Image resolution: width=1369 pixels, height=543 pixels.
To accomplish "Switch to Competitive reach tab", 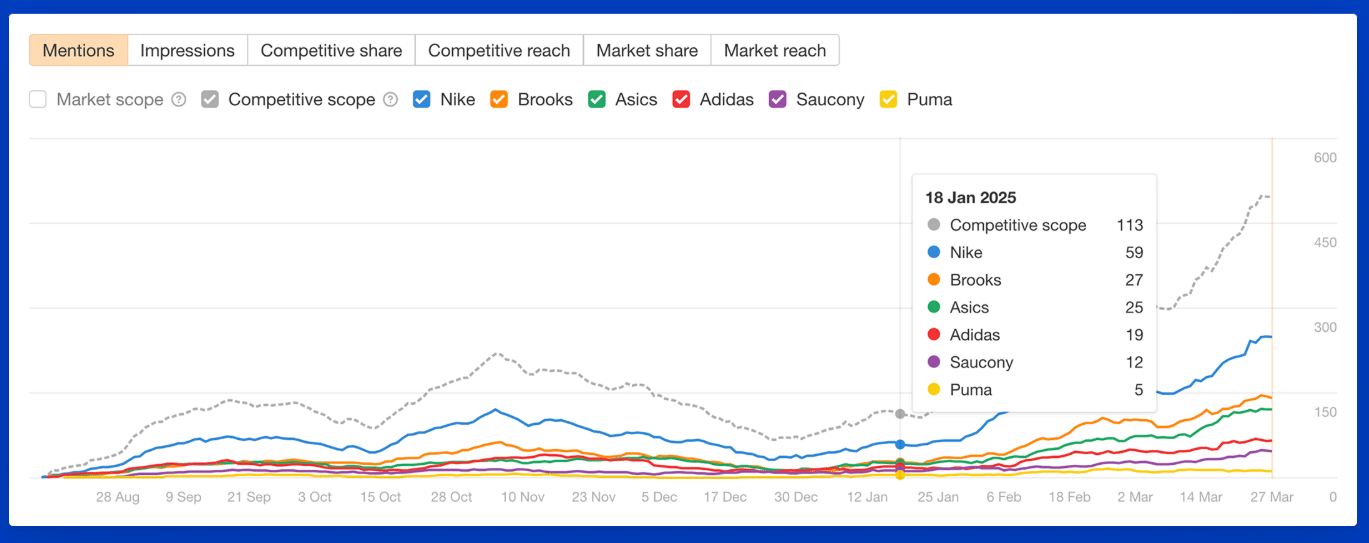I will click(x=499, y=50).
